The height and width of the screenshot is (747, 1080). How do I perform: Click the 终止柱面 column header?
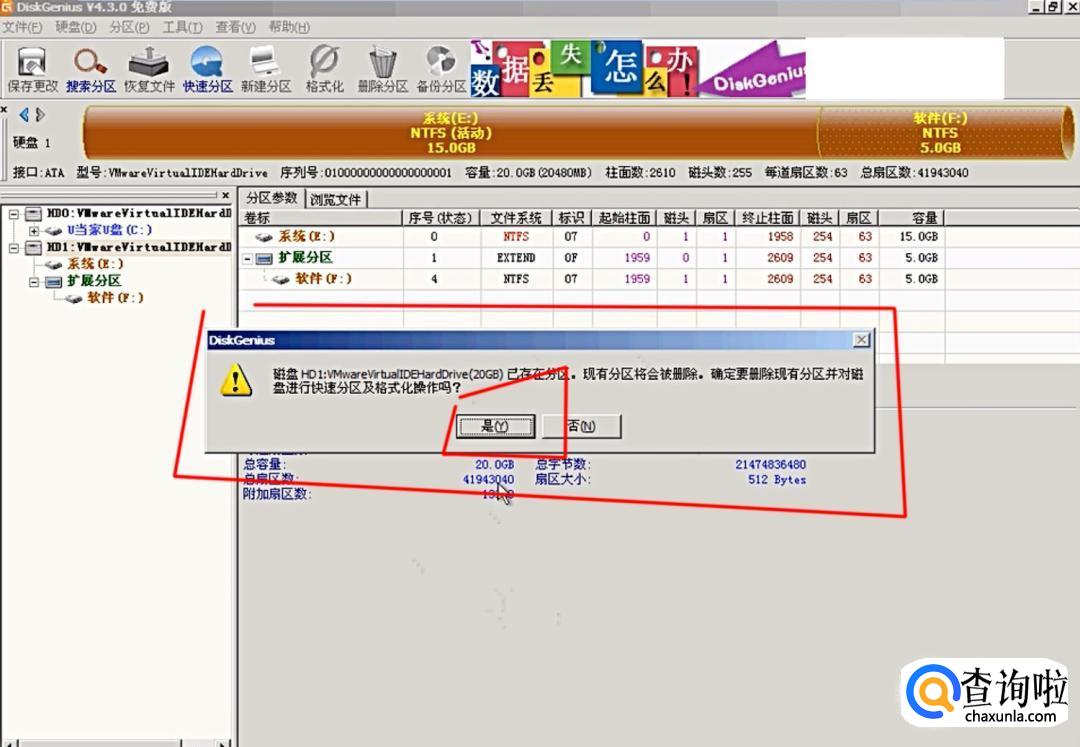[x=767, y=218]
